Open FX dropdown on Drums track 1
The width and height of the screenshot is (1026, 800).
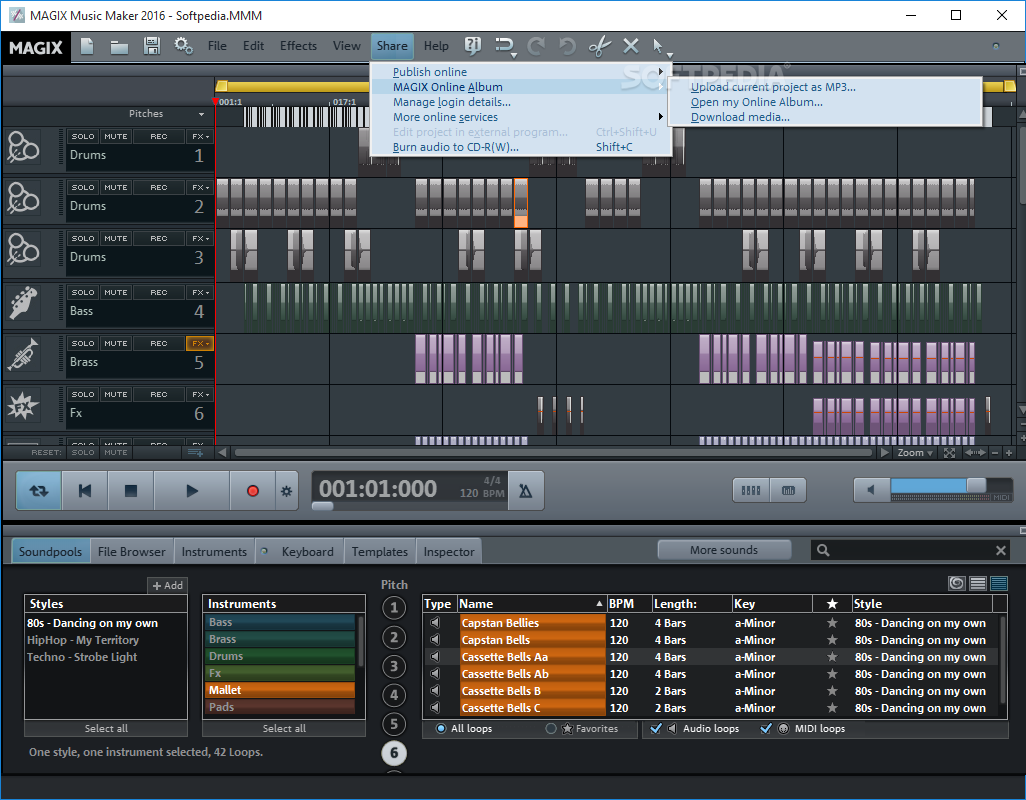[200, 136]
